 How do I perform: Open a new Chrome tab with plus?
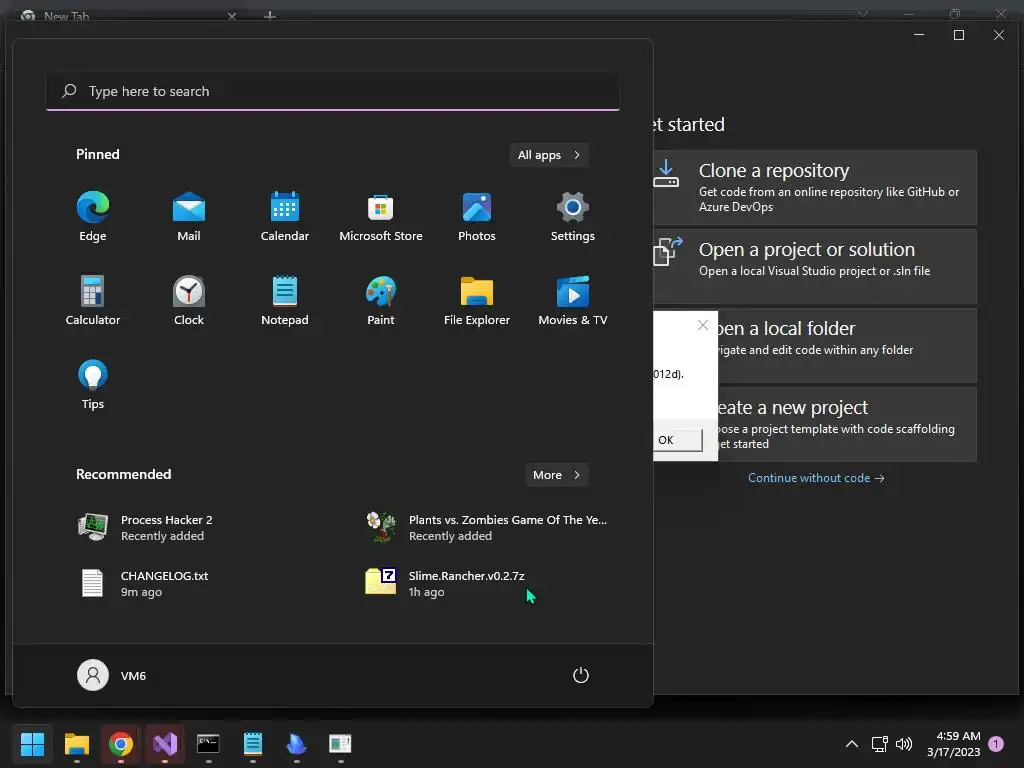(x=270, y=16)
